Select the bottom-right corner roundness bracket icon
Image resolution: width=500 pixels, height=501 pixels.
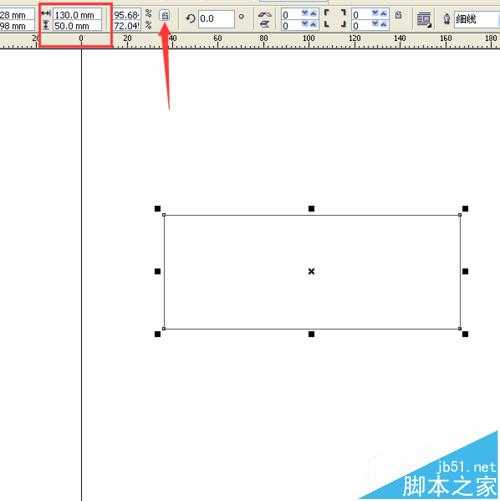point(343,24)
